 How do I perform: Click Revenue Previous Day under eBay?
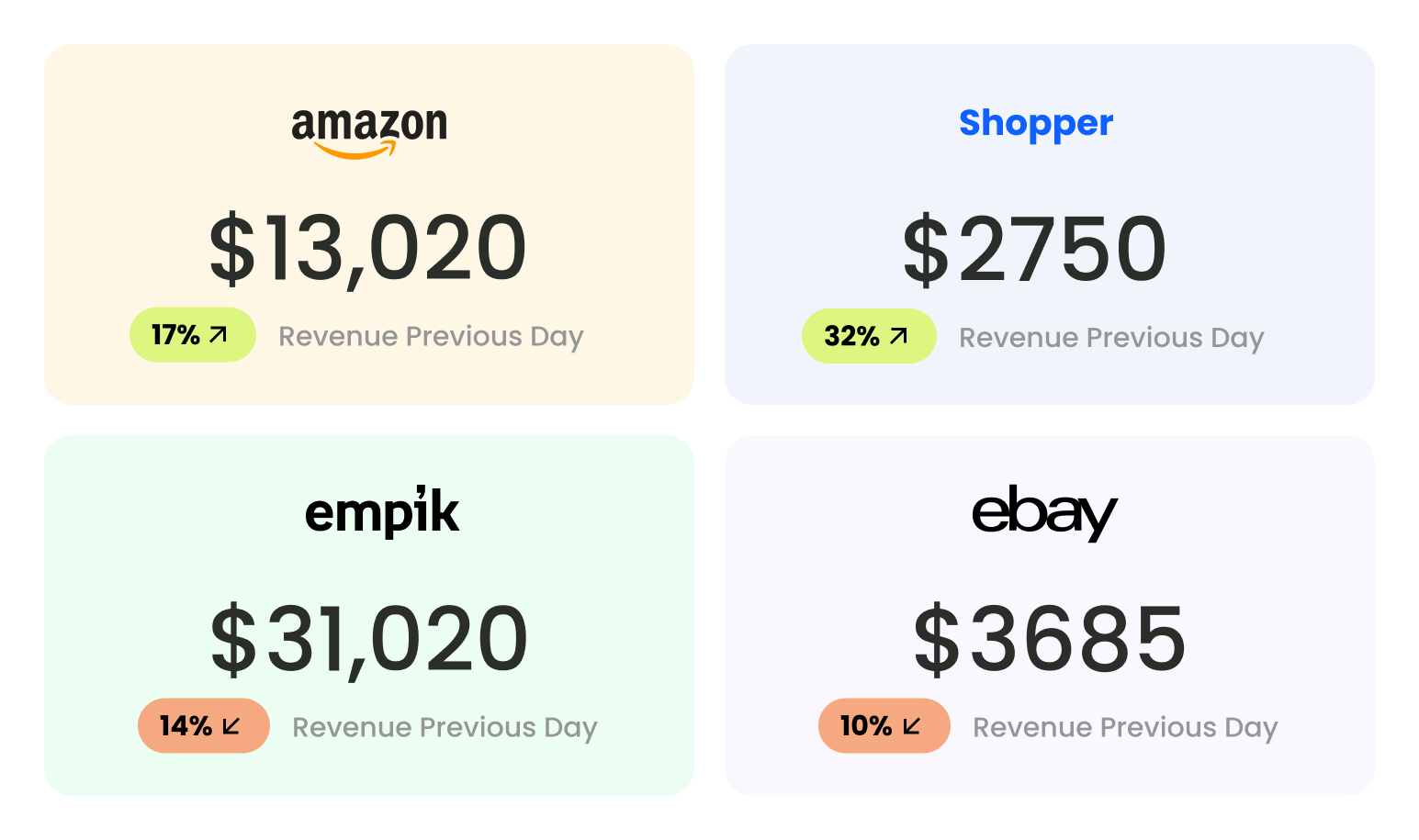(1125, 728)
